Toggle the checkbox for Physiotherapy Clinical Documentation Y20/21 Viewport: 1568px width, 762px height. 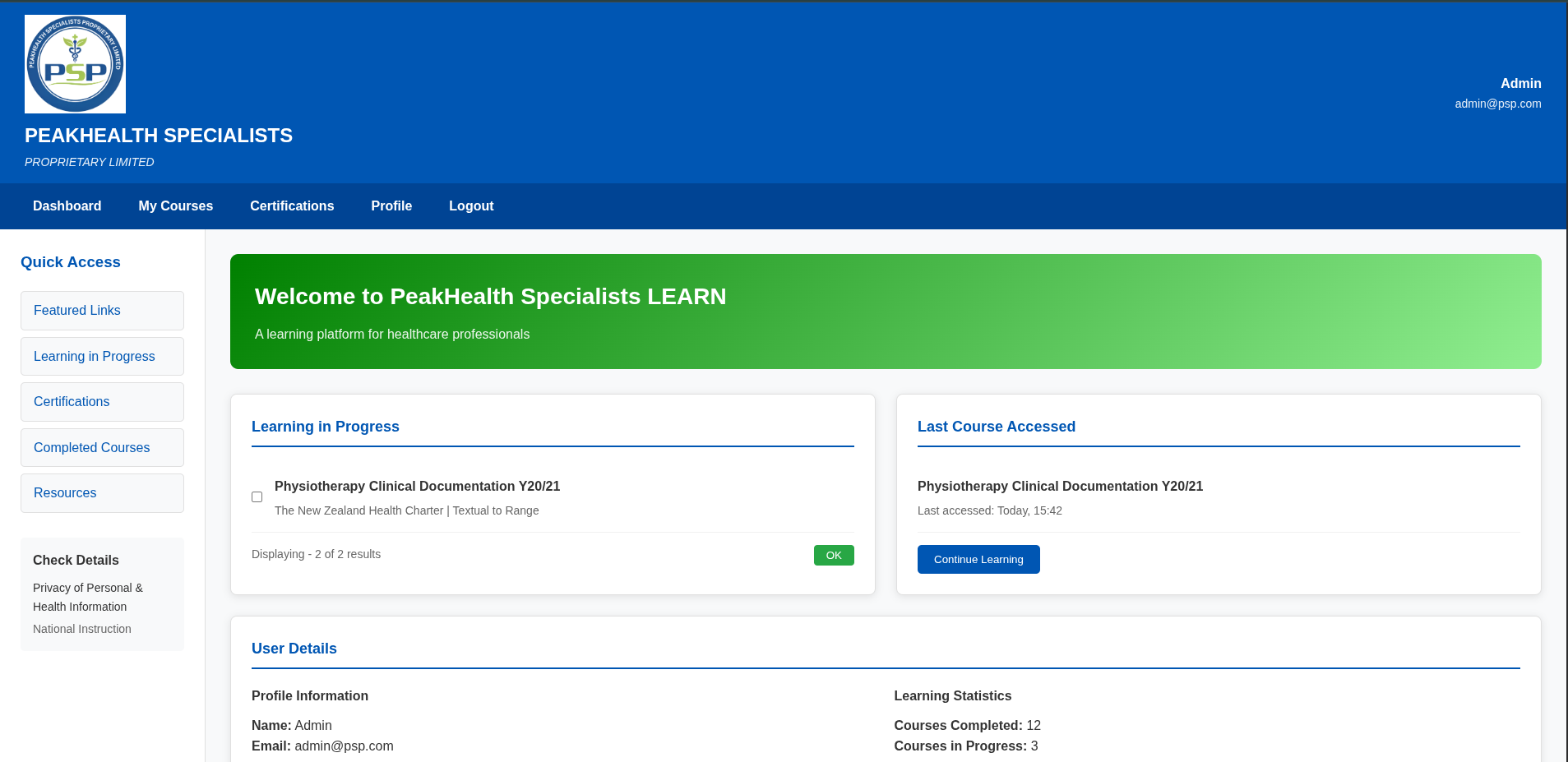(257, 496)
